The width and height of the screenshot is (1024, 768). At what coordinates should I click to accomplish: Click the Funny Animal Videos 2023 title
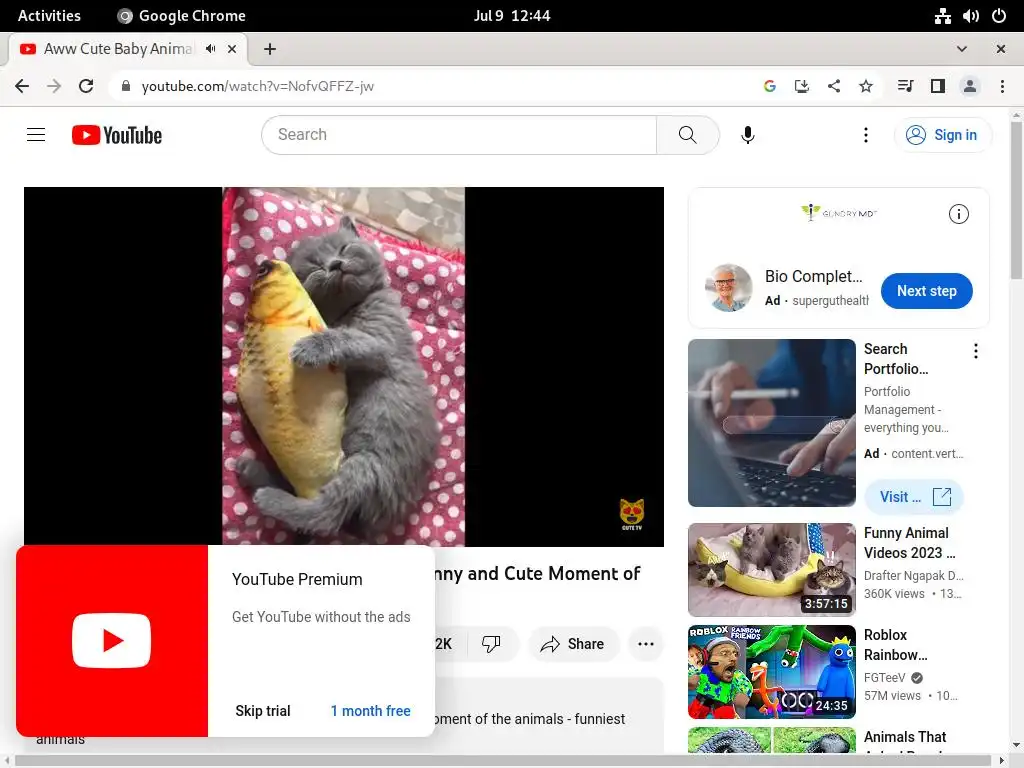tap(910, 543)
